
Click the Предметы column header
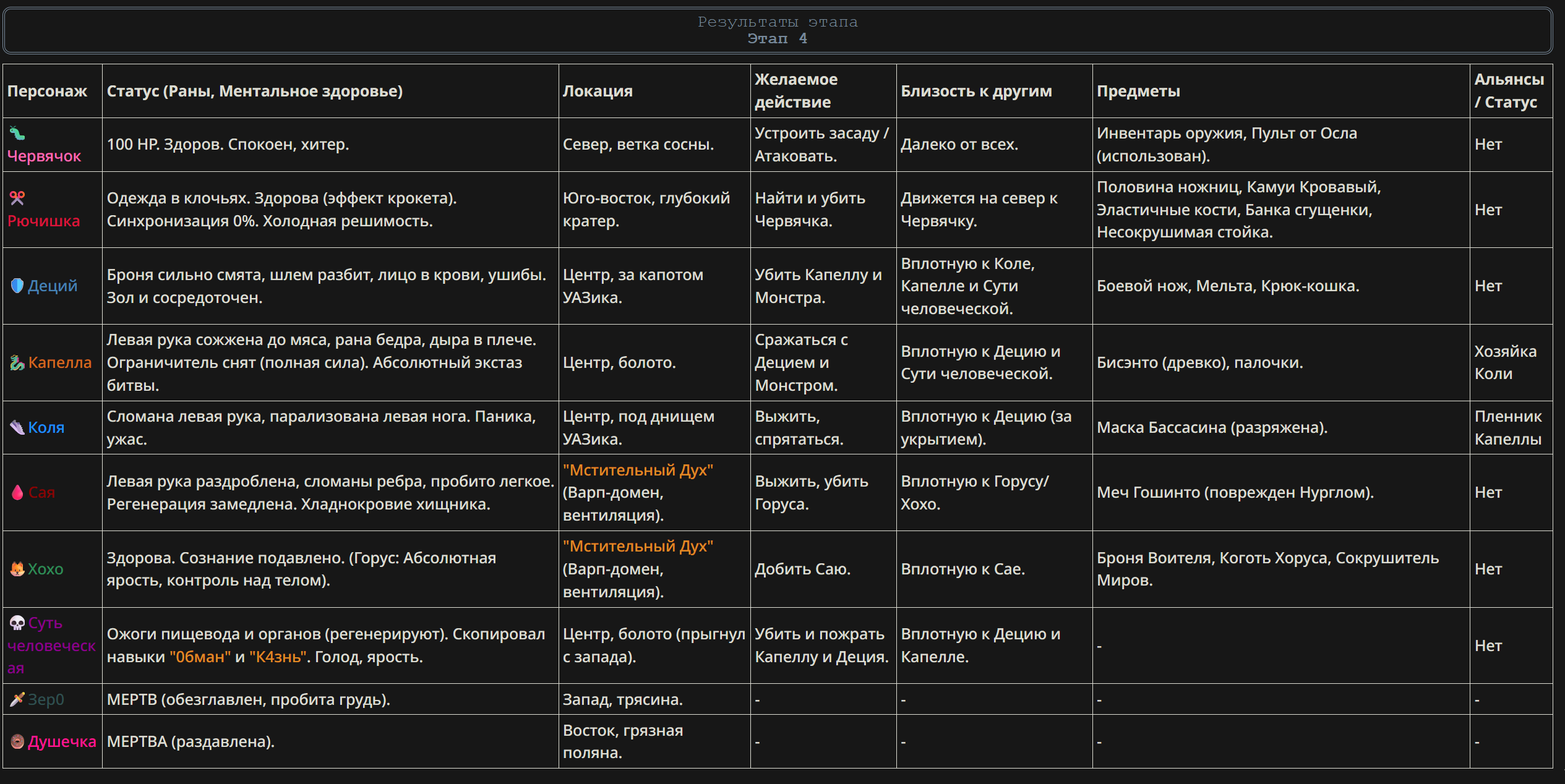(x=1138, y=91)
